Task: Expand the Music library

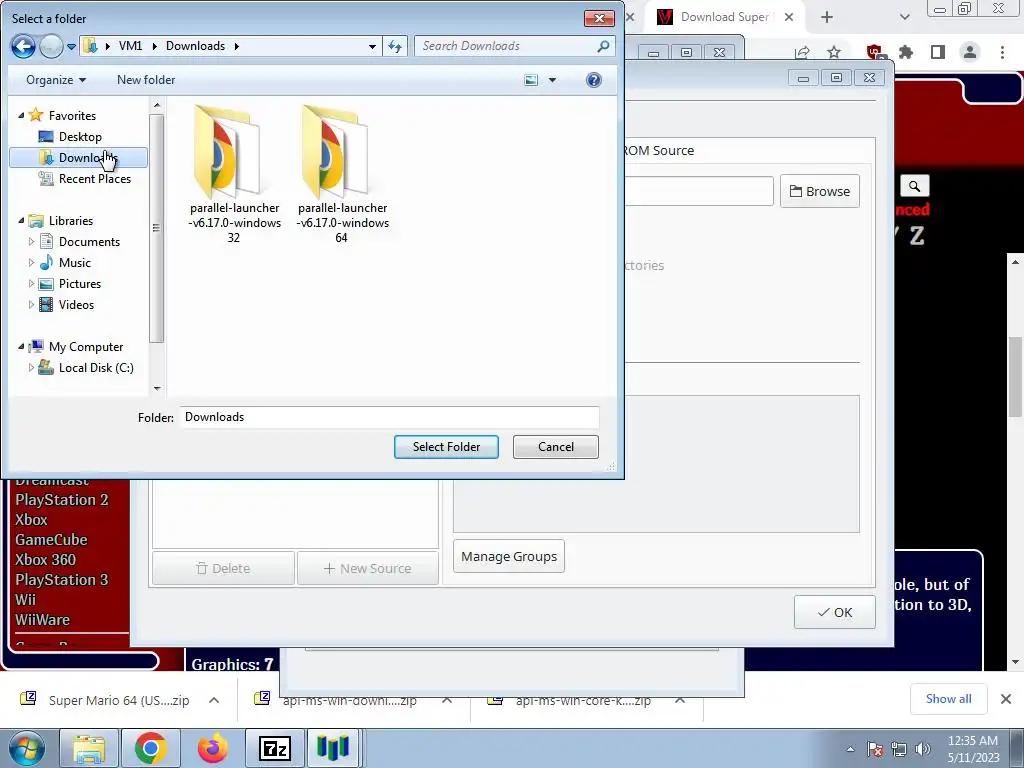Action: tap(31, 263)
